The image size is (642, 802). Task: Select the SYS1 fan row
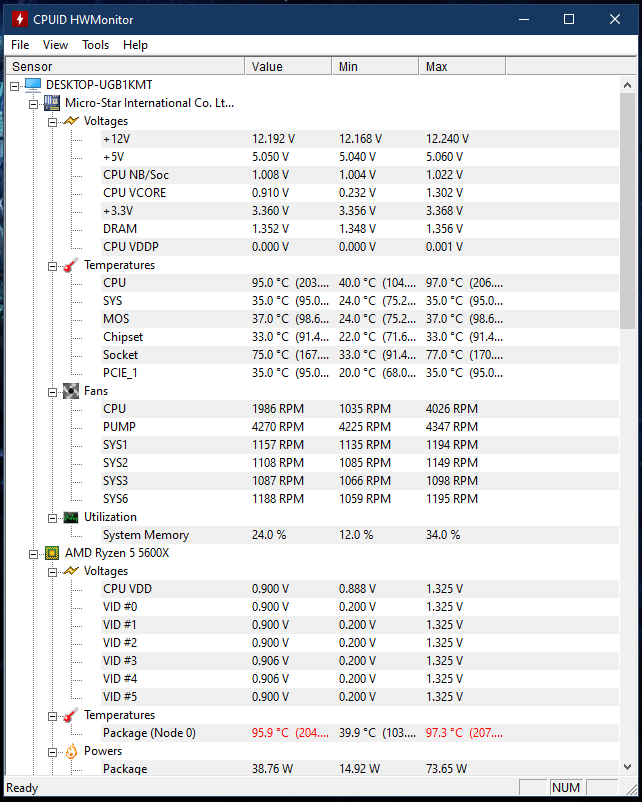360,445
